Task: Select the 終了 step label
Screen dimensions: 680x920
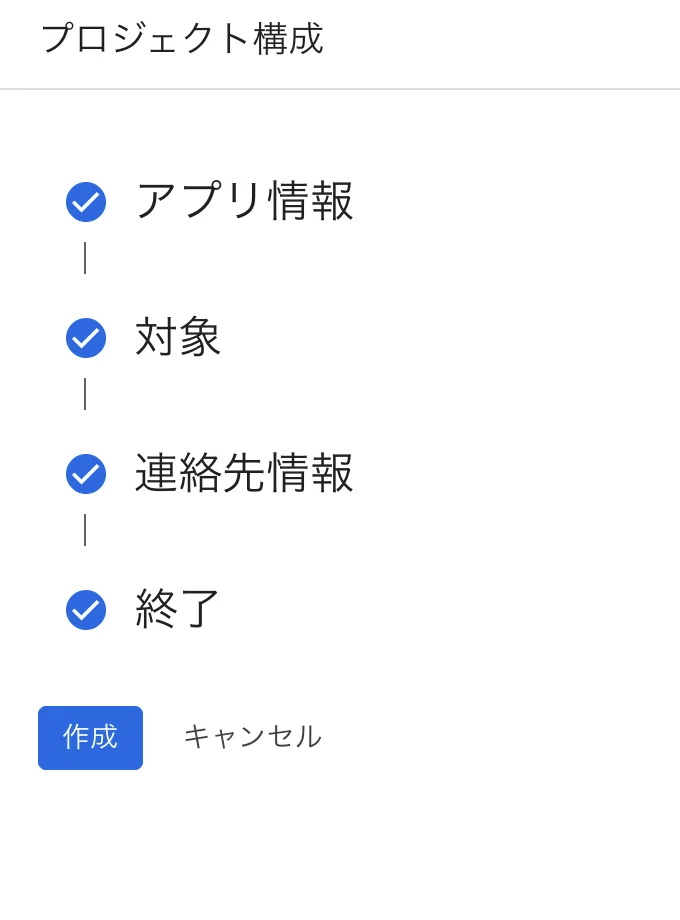Action: (177, 608)
